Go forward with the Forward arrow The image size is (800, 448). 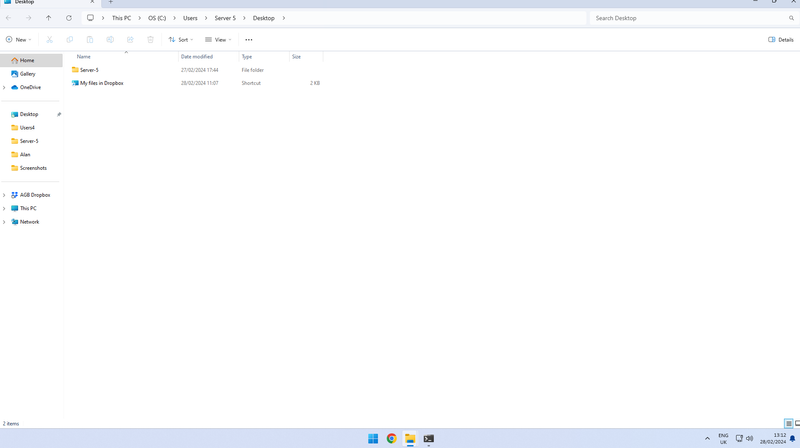click(x=29, y=18)
